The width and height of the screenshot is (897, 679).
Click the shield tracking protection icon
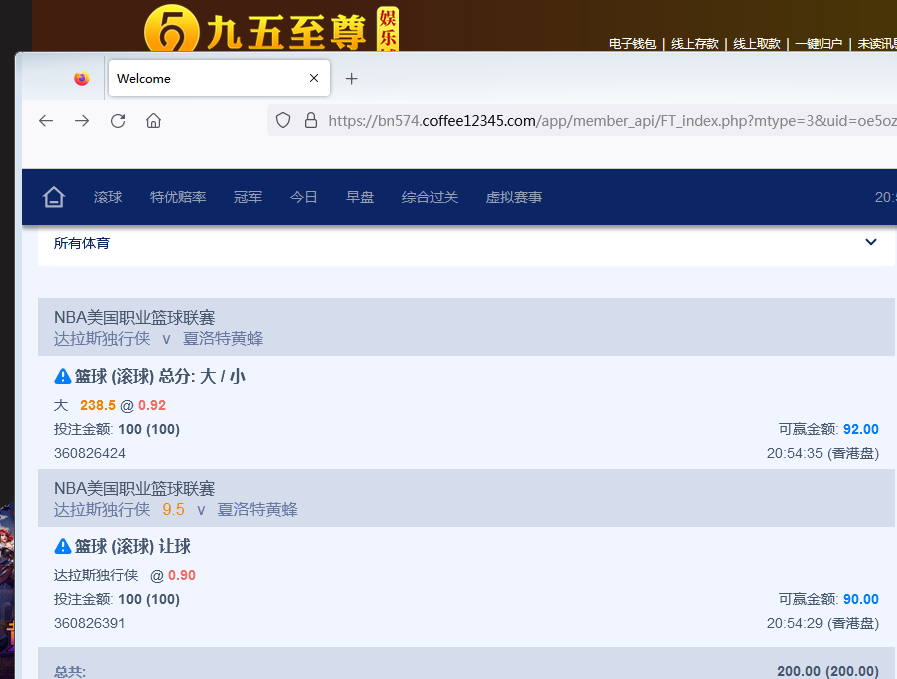click(x=283, y=120)
